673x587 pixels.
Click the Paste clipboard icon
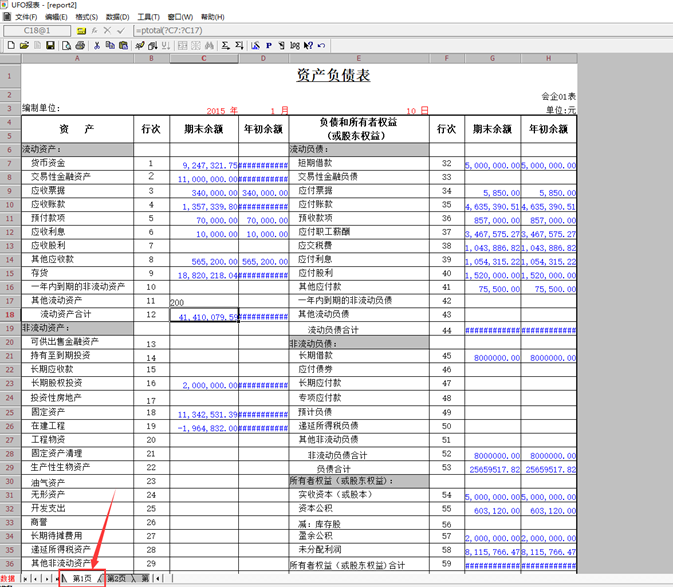(124, 45)
